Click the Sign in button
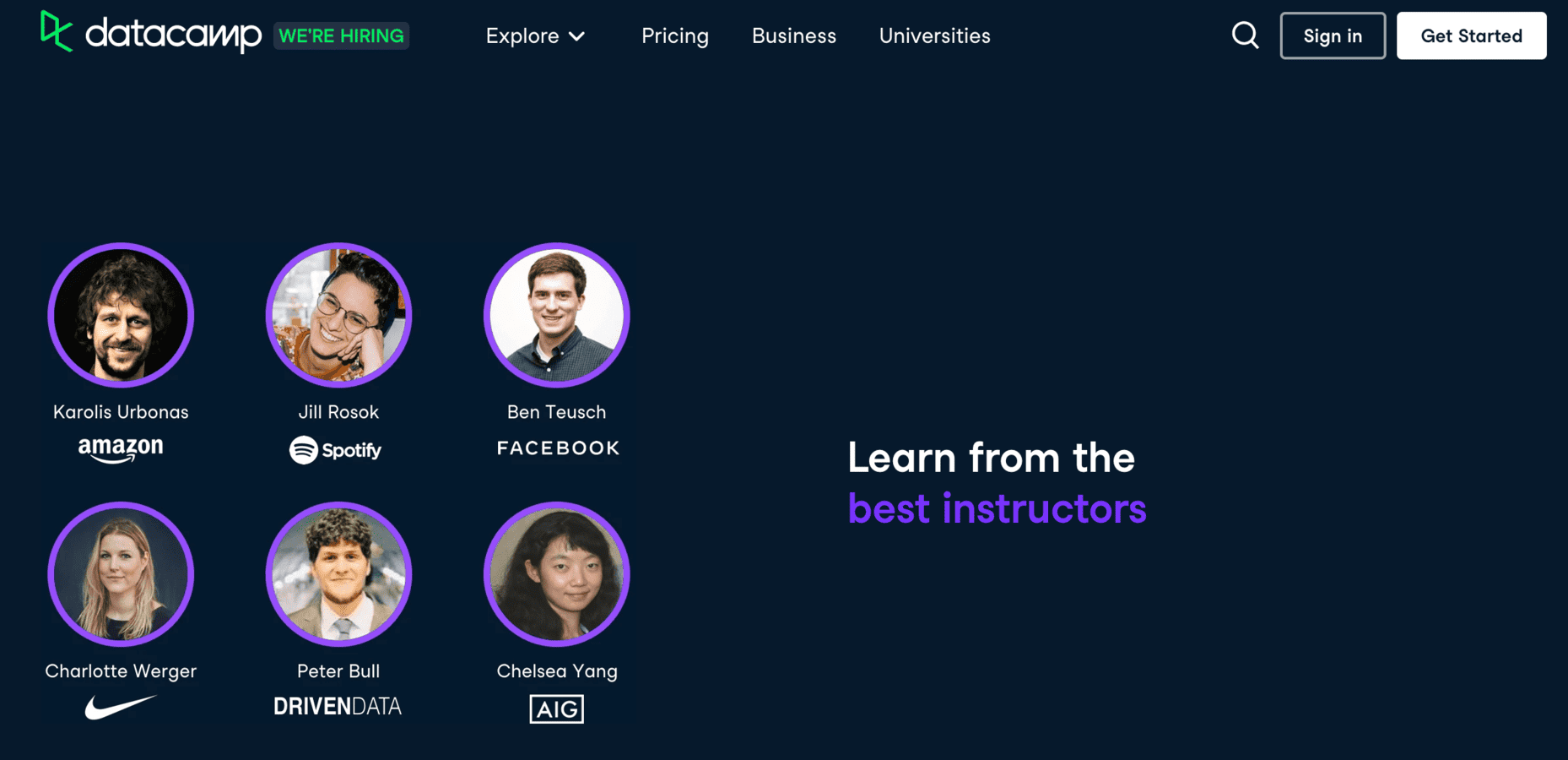Screen dimensions: 1568x760 [1333, 35]
